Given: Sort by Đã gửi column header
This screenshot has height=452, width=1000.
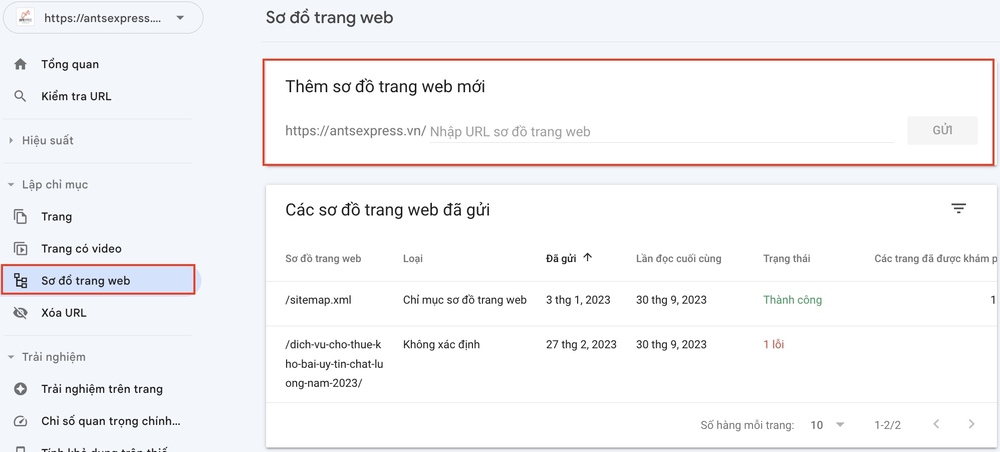Looking at the screenshot, I should click(561, 258).
